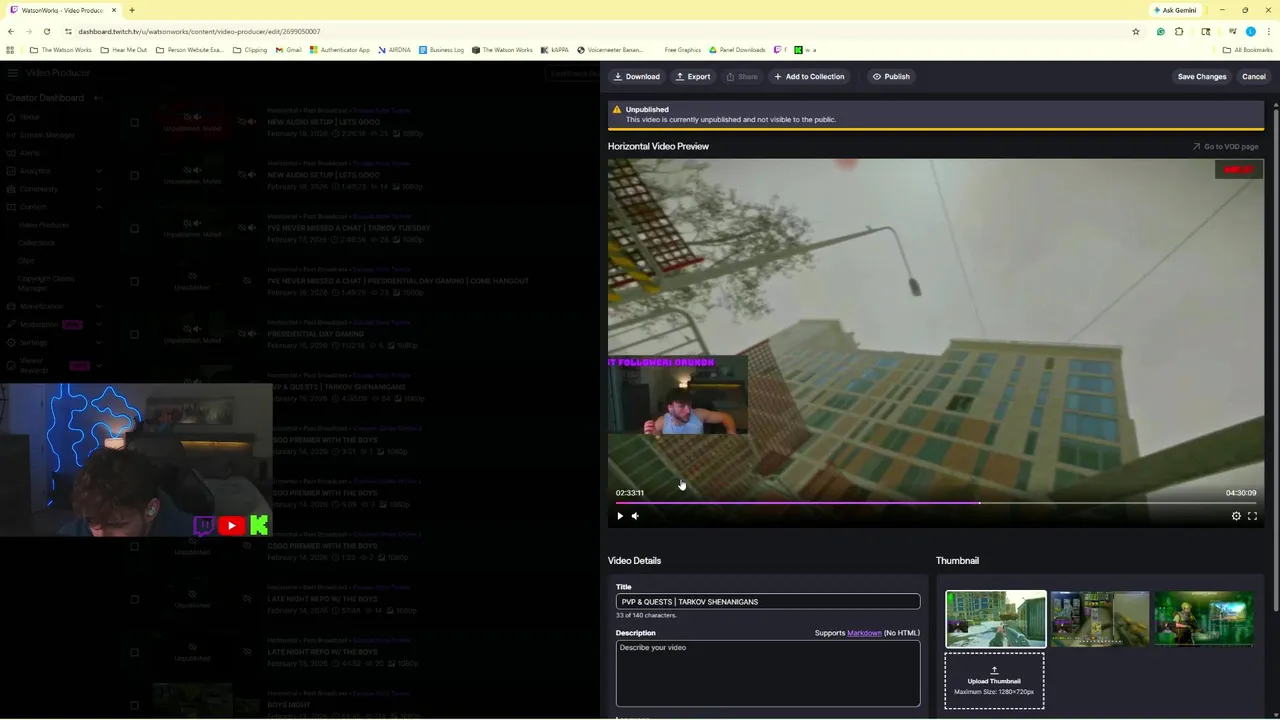The image size is (1280, 720).
Task: Open the Chrome profile avatar
Action: click(1250, 32)
